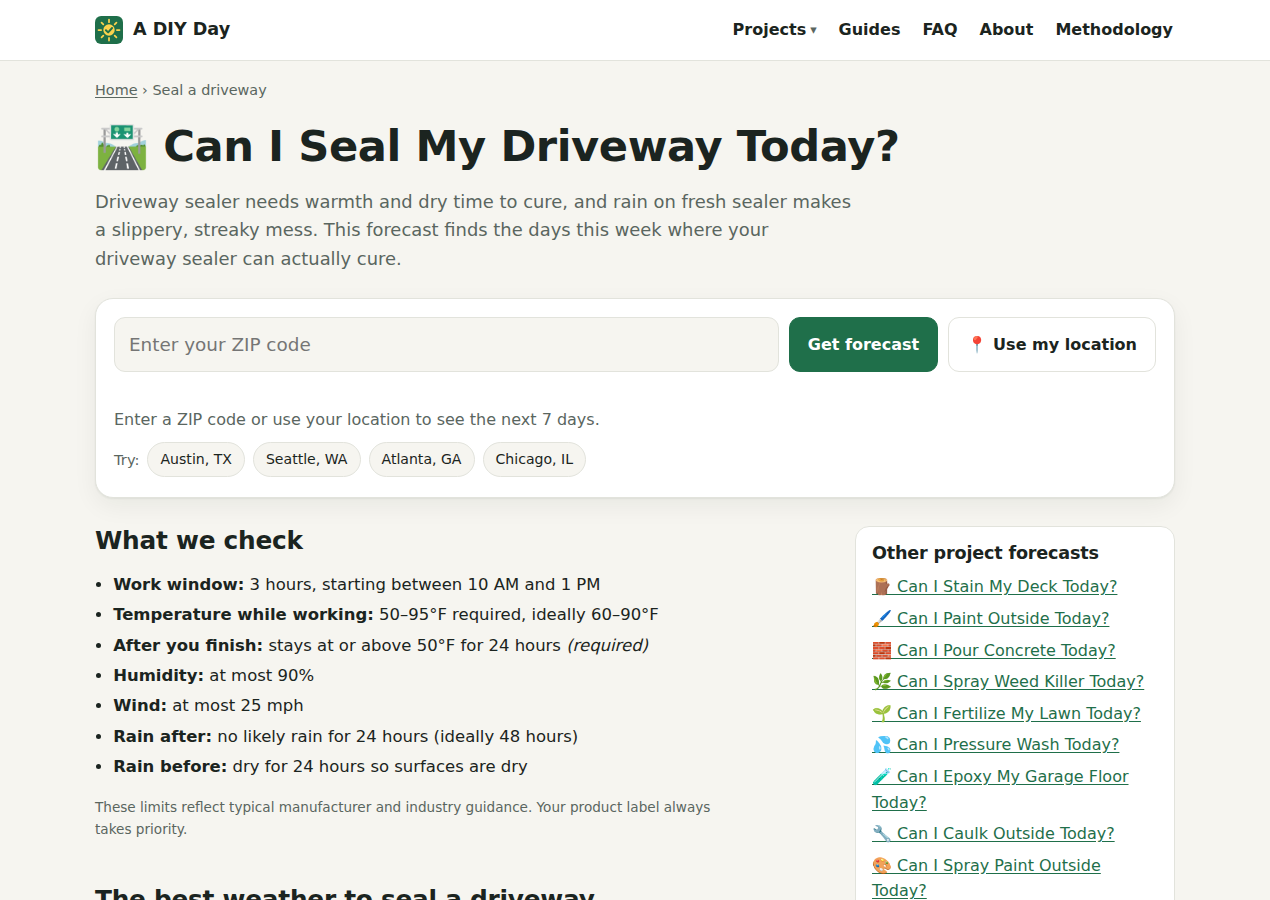Click the A DIY Day sun logo icon

(x=109, y=30)
